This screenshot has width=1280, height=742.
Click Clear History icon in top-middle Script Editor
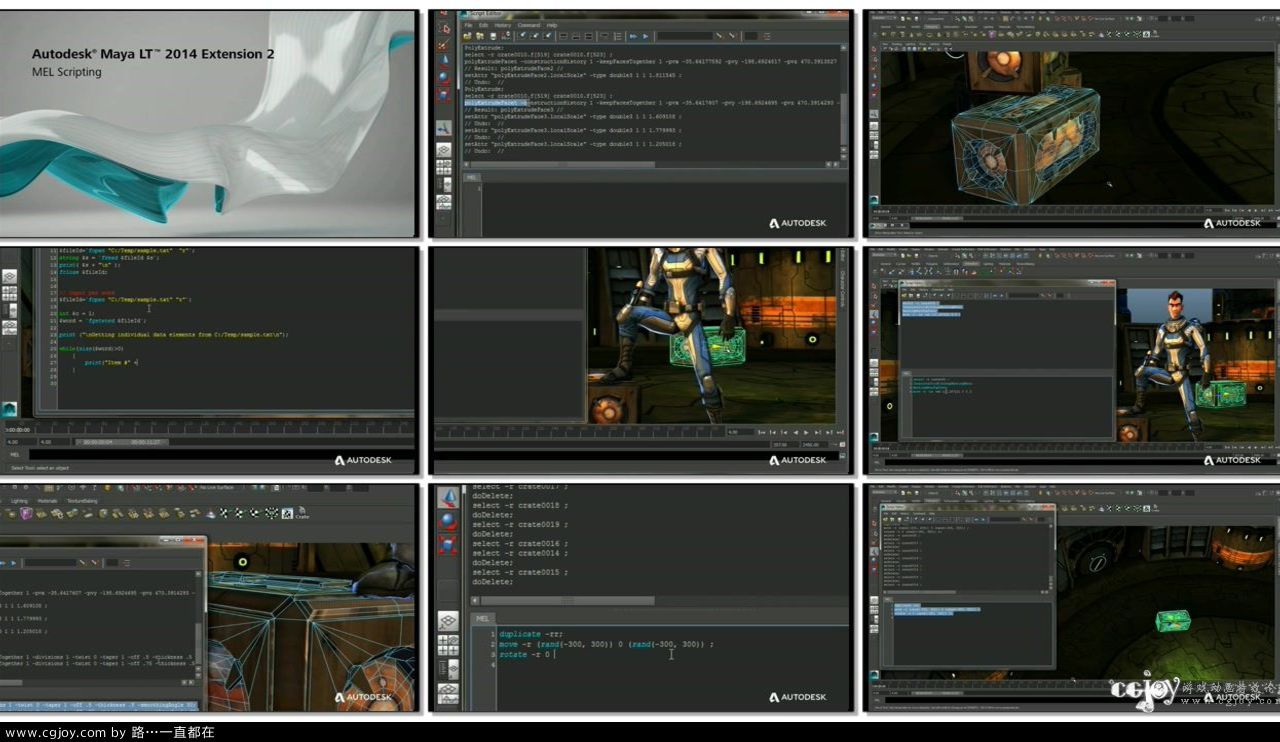522,36
